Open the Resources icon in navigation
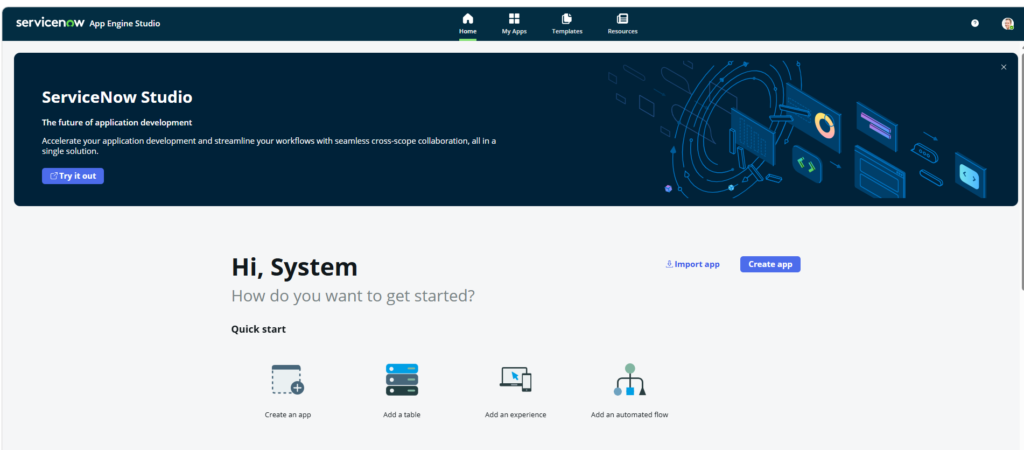 pyautogui.click(x=622, y=19)
